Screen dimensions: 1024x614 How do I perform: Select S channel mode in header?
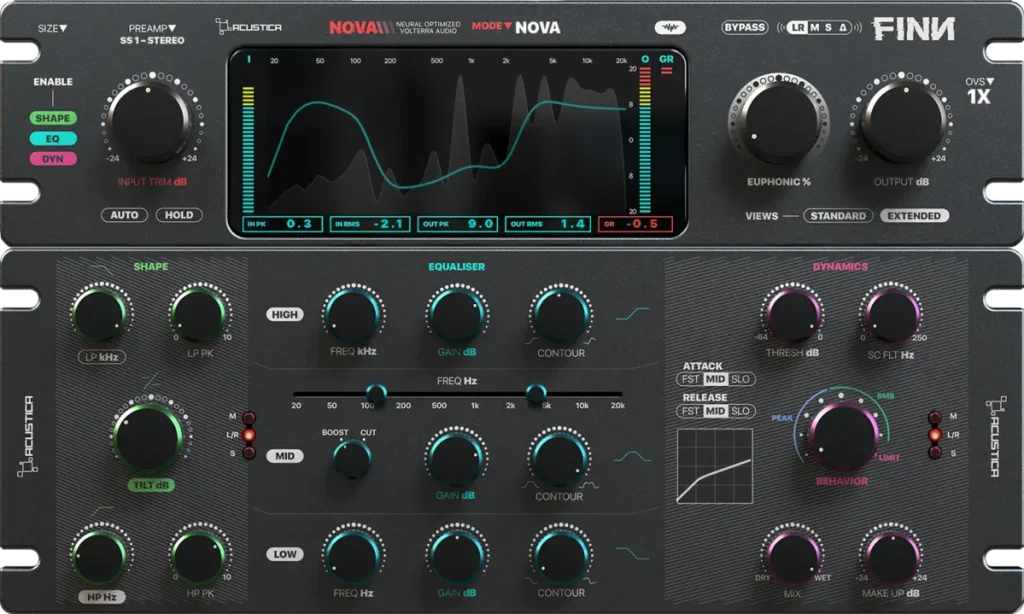click(828, 27)
